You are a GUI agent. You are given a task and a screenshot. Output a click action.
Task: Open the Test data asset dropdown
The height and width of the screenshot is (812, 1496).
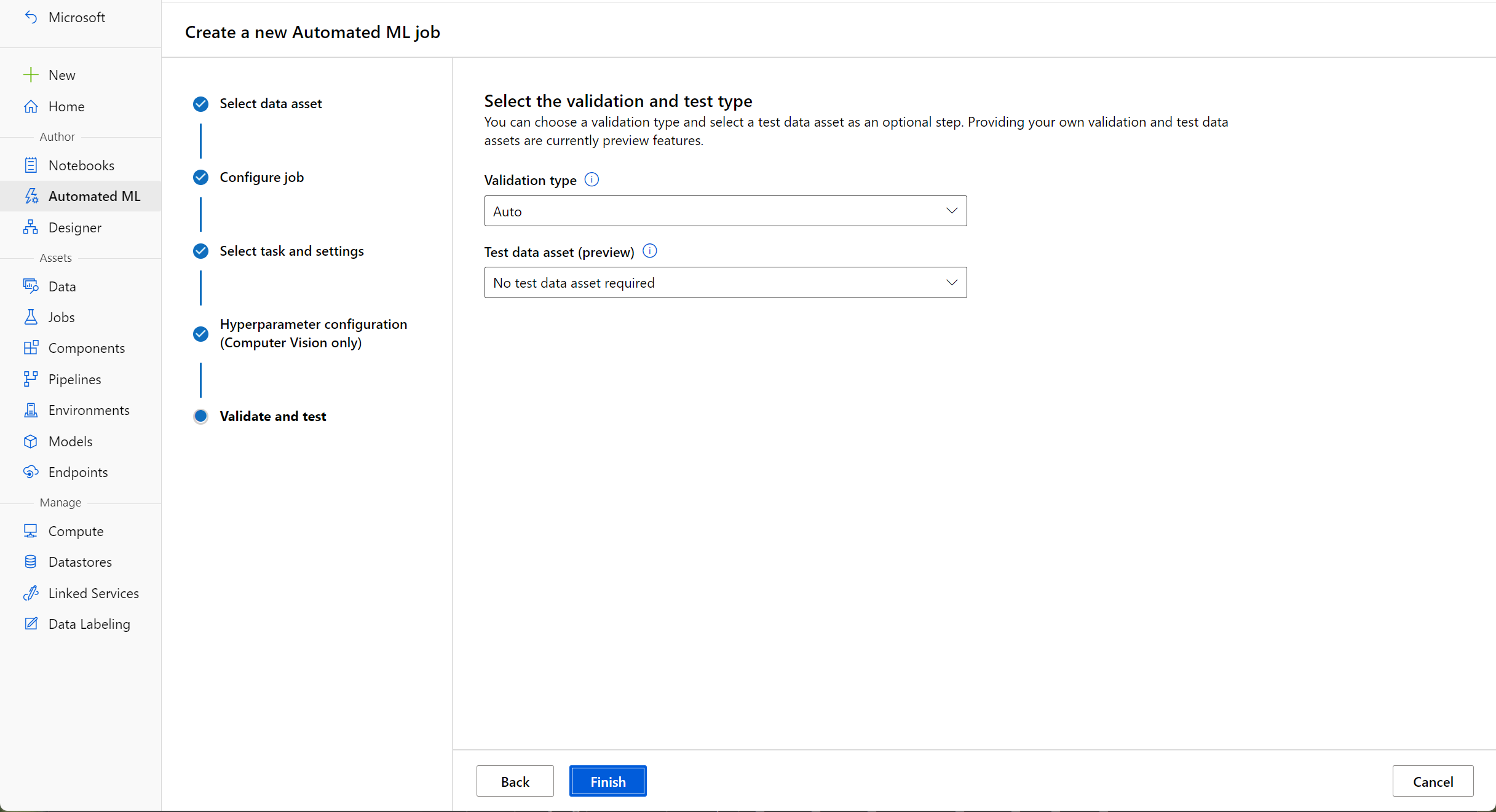pos(725,283)
